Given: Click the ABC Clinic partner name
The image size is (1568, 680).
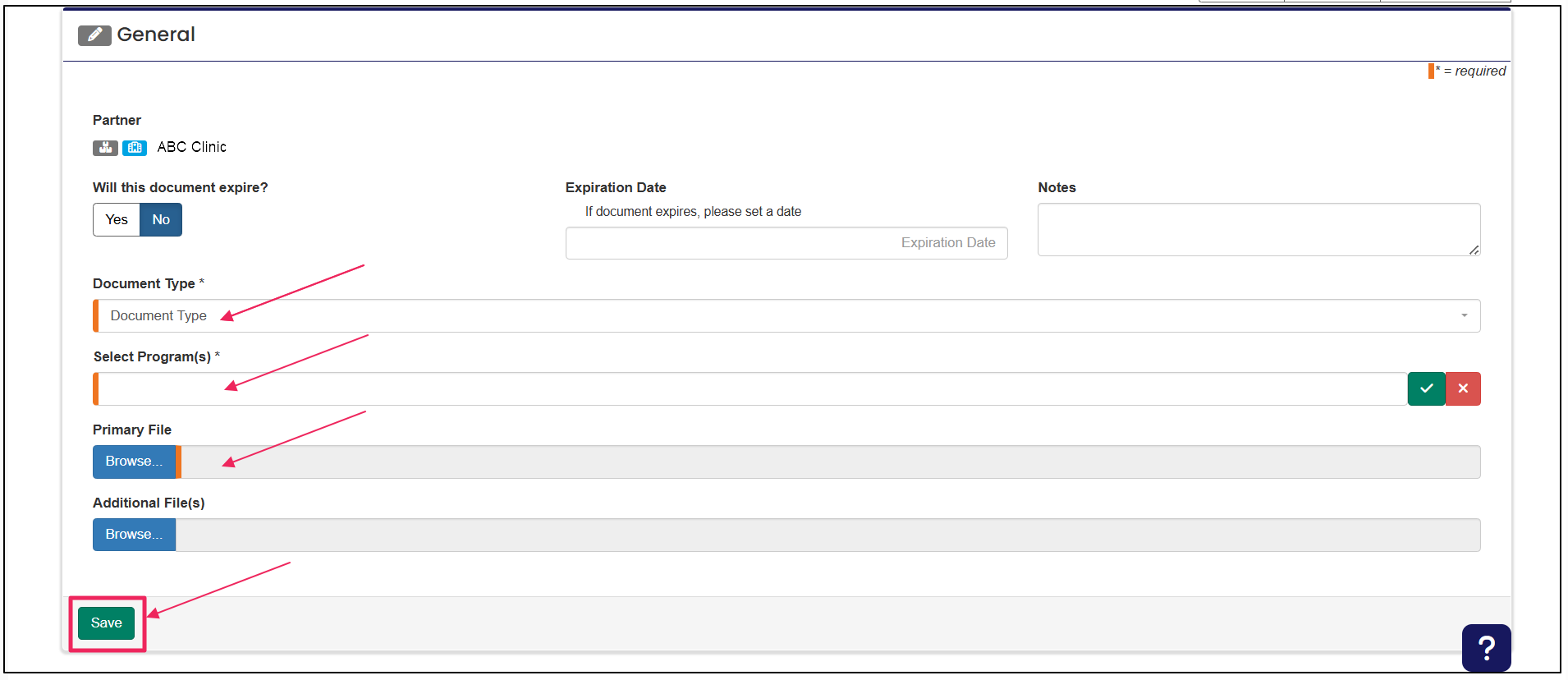Looking at the screenshot, I should point(191,147).
